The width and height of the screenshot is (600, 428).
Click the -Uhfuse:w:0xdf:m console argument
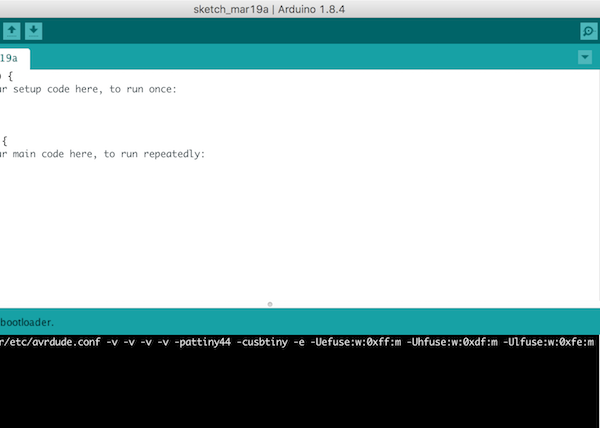coord(452,342)
